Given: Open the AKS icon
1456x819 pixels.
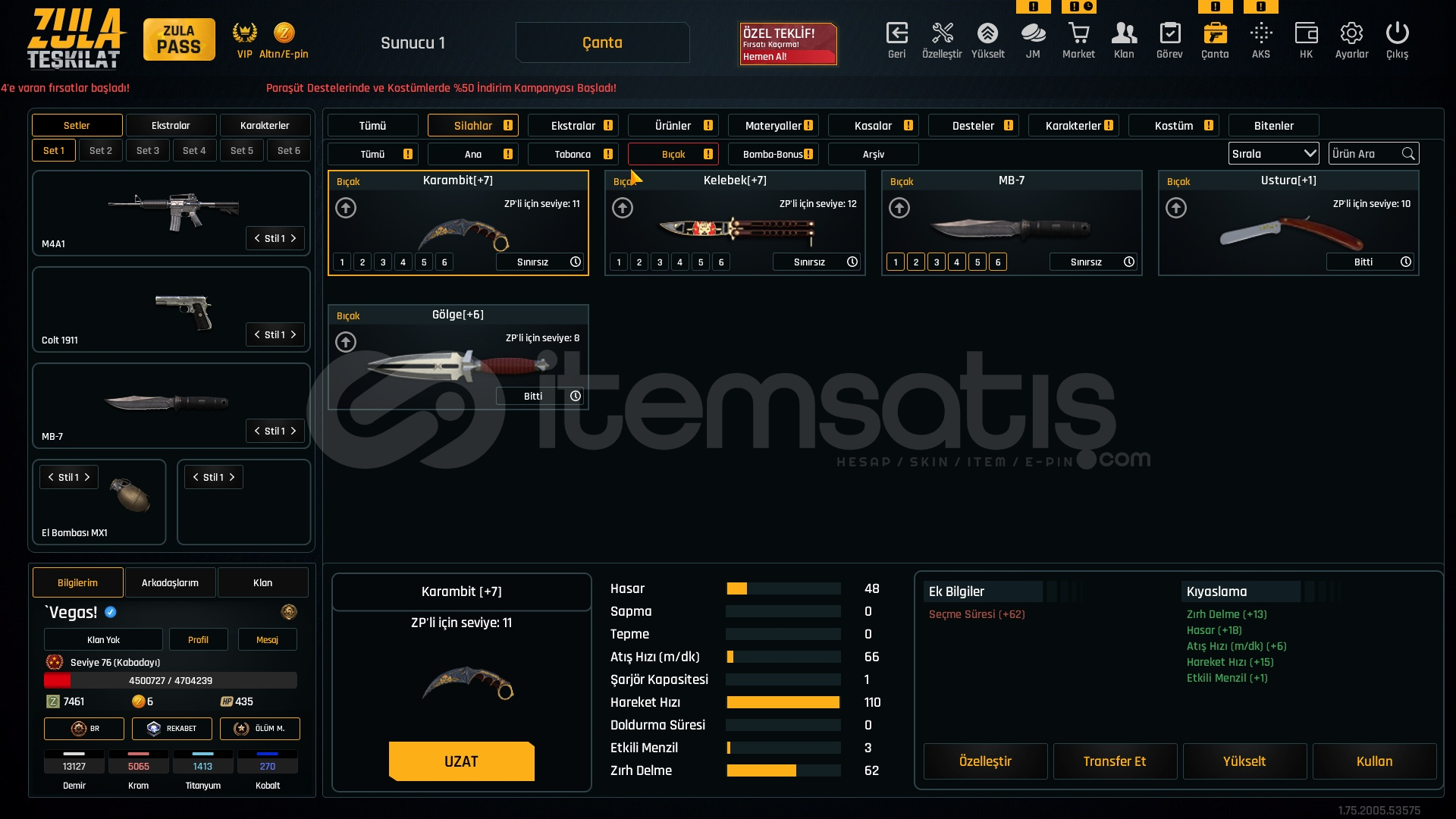Looking at the screenshot, I should tap(1261, 33).
